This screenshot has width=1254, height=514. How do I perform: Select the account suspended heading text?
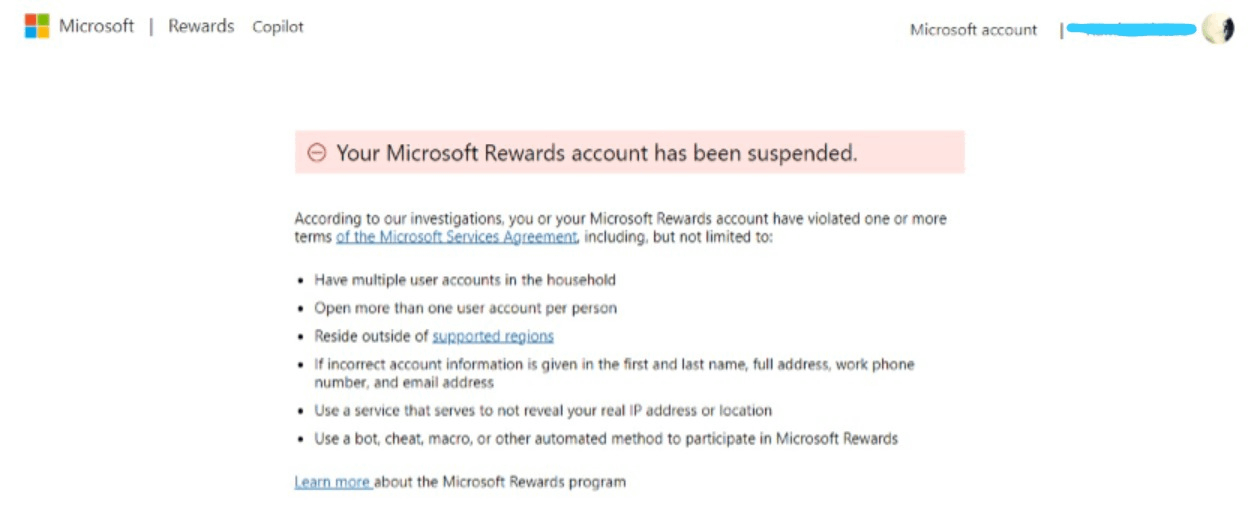(597, 153)
